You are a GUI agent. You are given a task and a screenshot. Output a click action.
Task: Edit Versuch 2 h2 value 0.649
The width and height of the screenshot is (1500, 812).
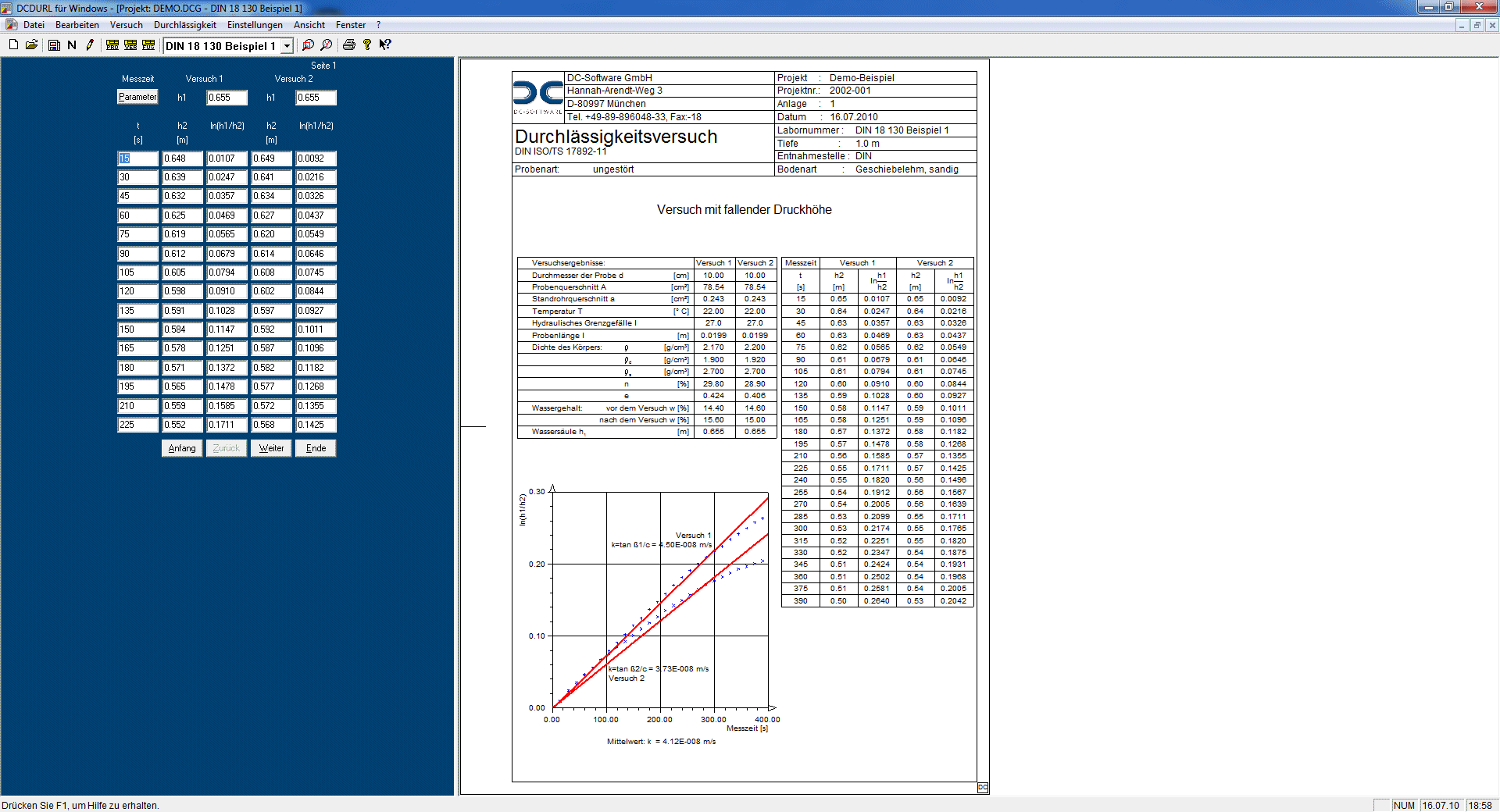271,158
